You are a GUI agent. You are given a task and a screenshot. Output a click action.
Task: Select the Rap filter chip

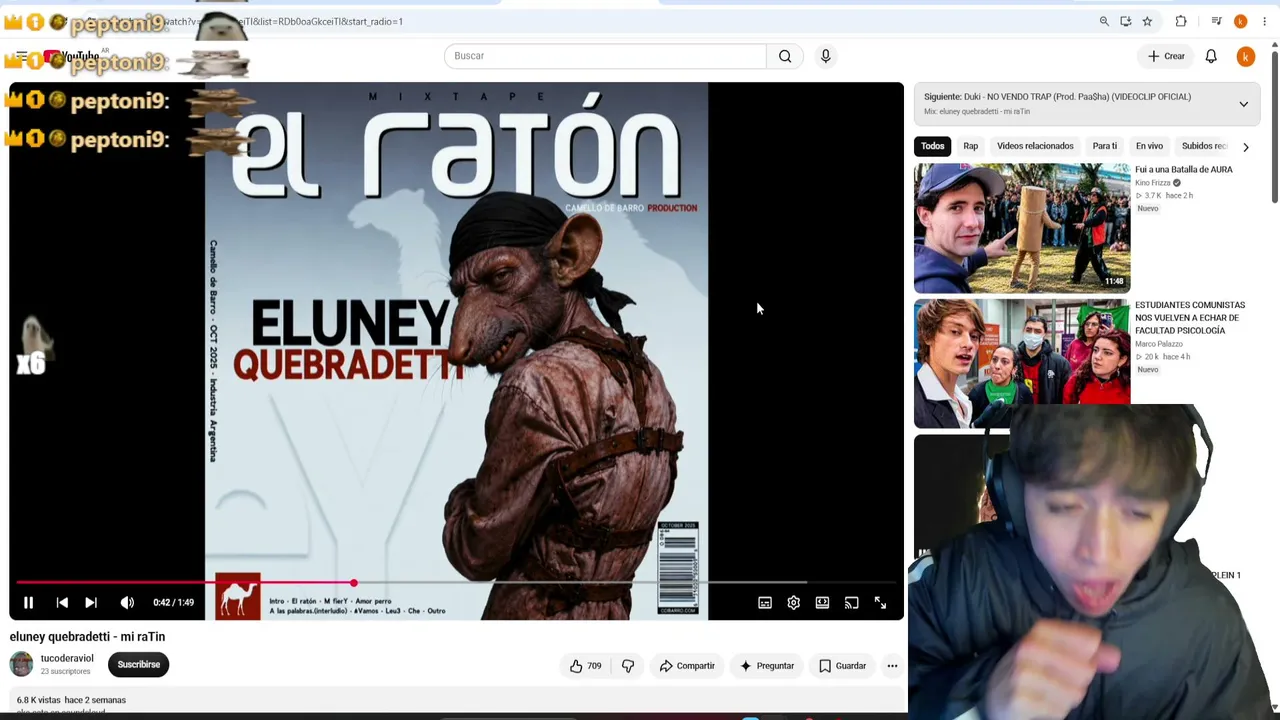[970, 146]
